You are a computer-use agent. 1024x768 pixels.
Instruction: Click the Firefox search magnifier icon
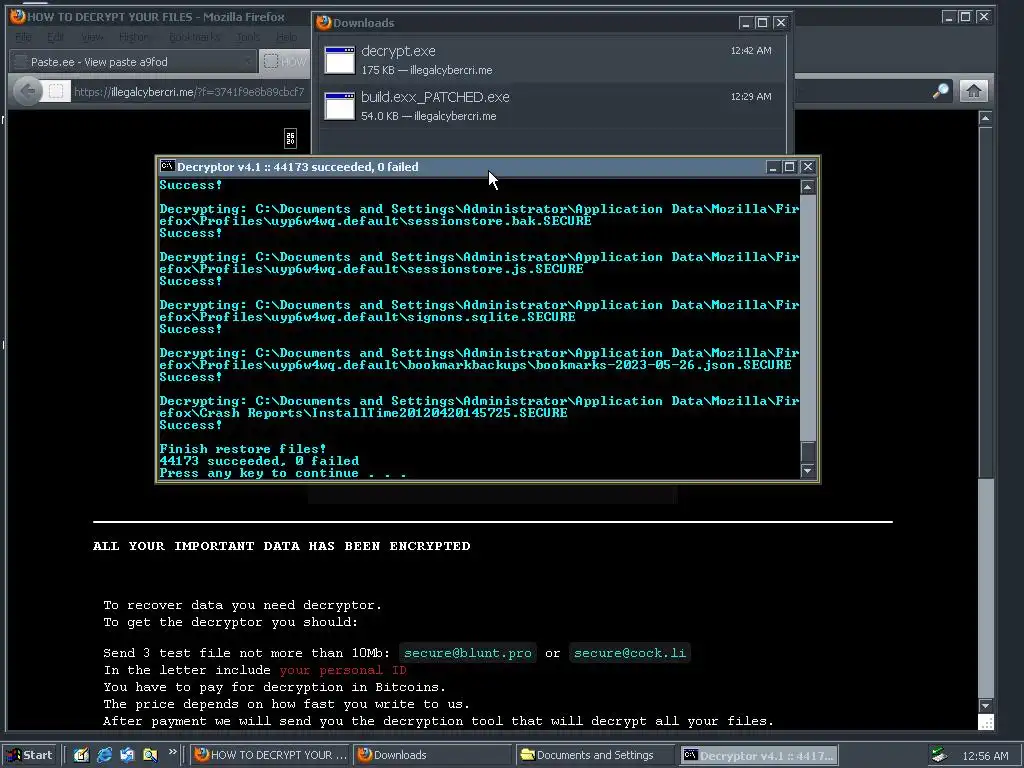pos(941,91)
